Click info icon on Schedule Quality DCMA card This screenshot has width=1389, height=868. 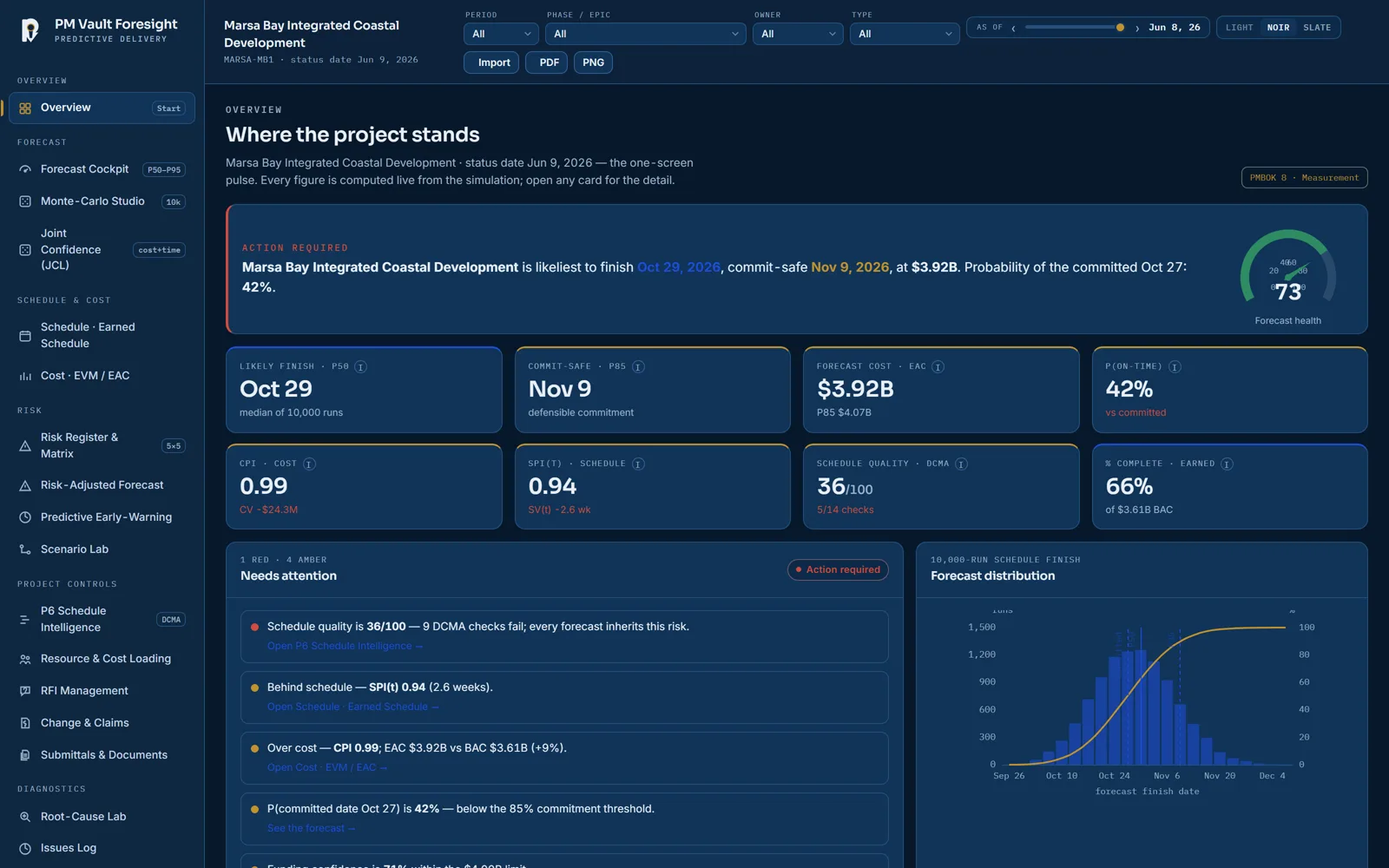[x=961, y=464]
